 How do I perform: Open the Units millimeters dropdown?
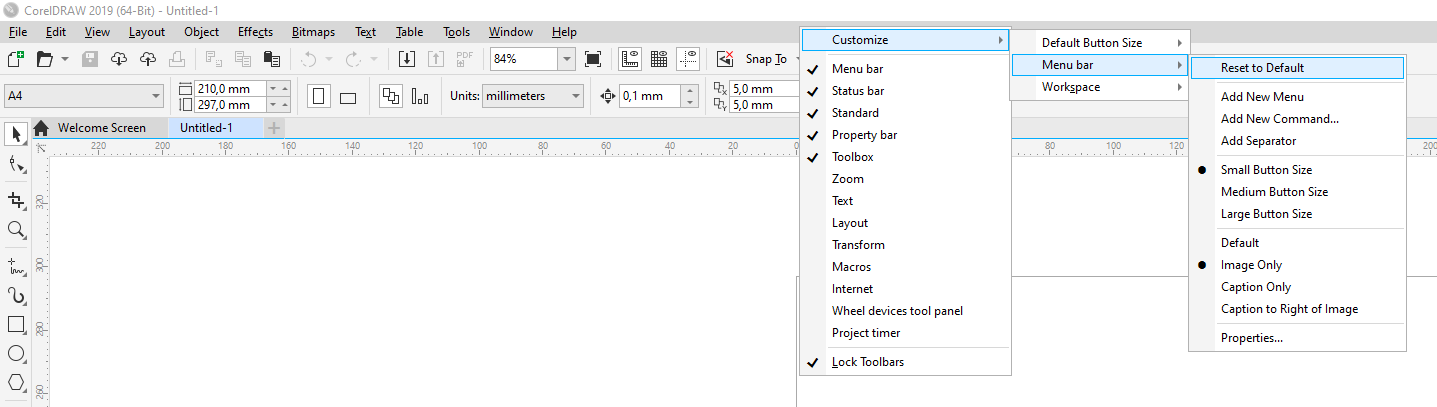(575, 97)
